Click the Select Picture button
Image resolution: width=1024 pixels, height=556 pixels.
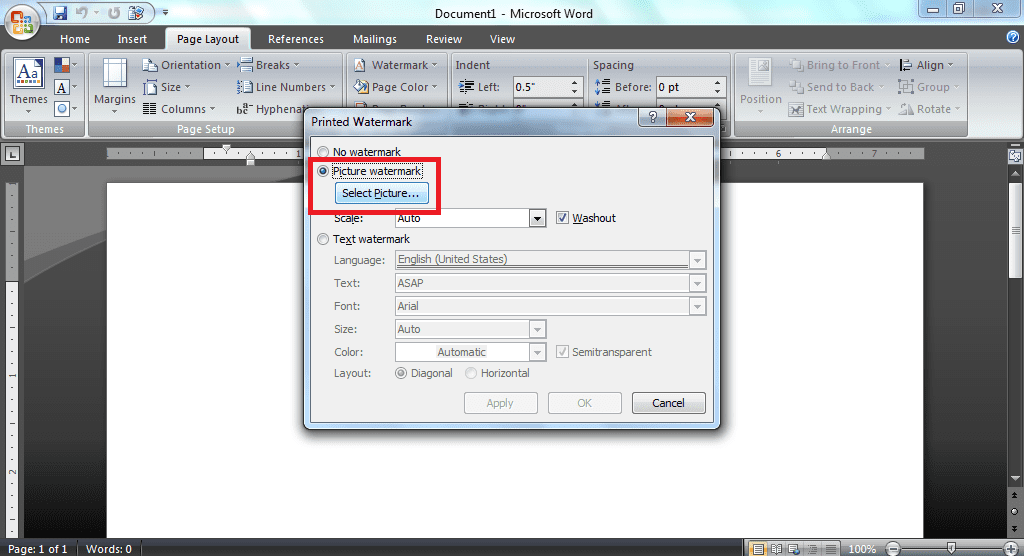point(381,193)
